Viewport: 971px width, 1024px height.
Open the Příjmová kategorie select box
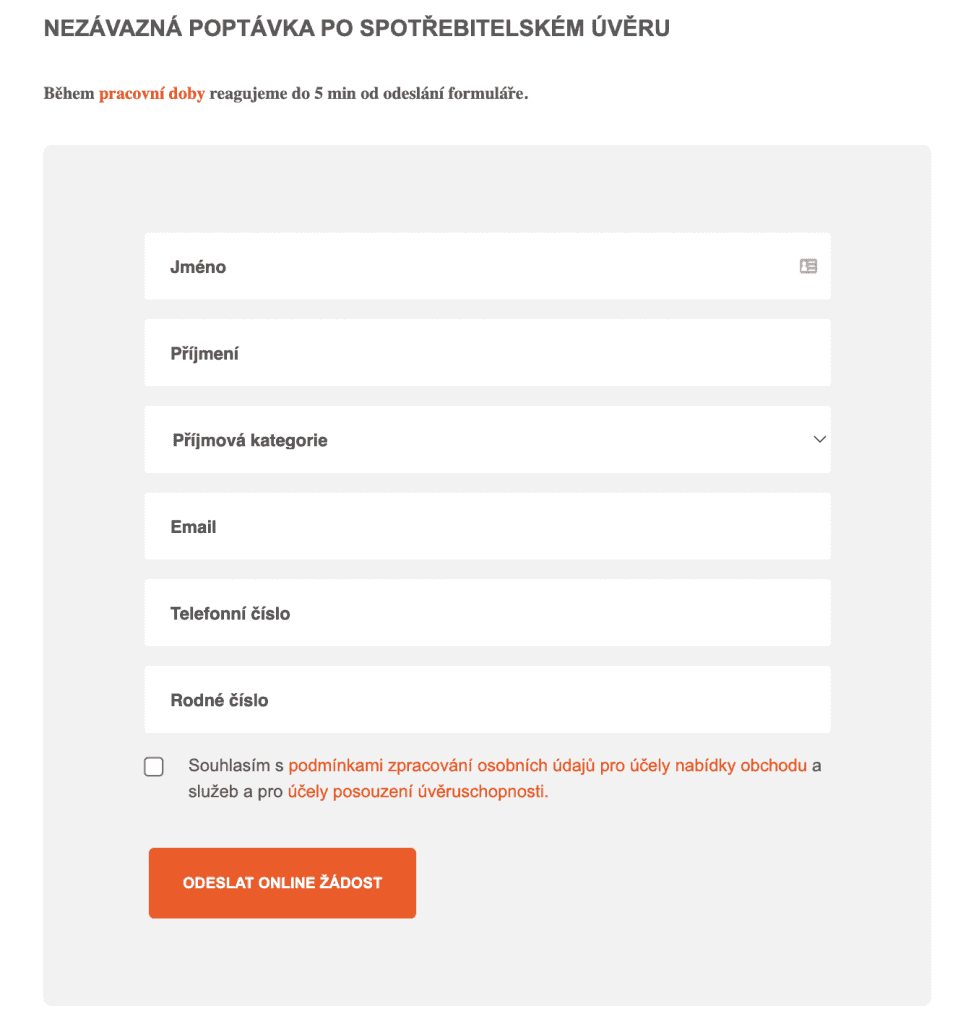coord(487,439)
